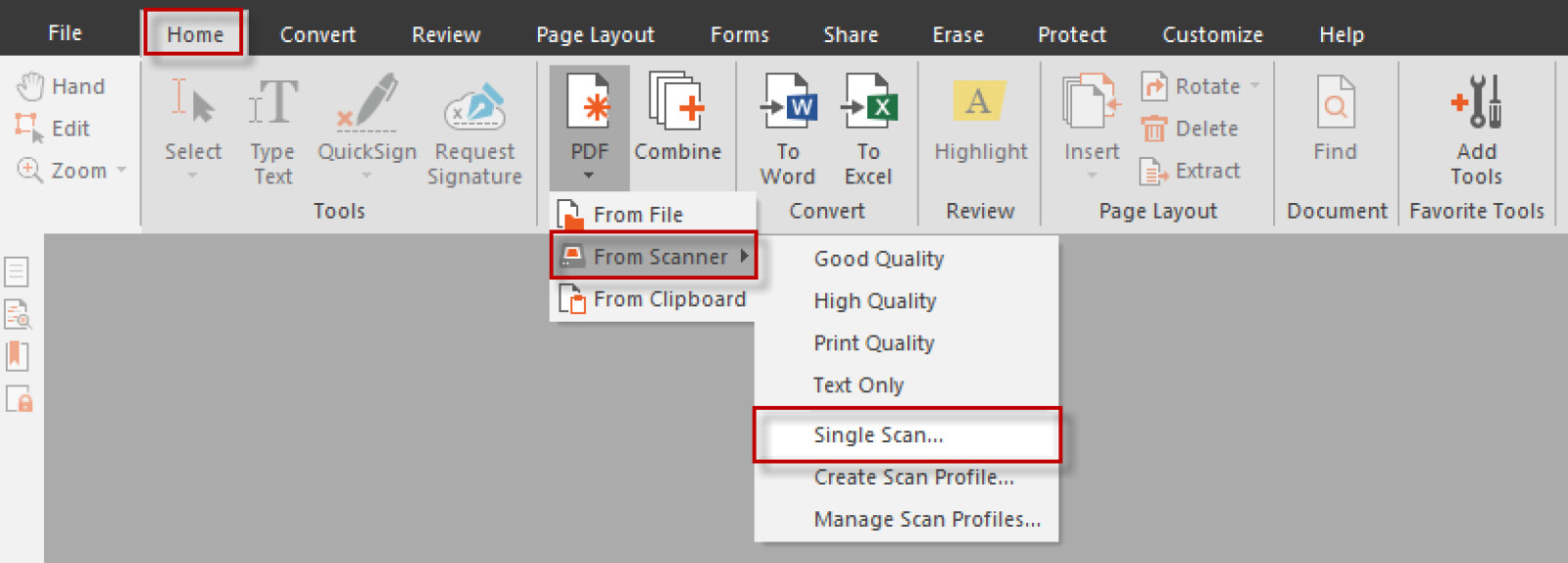Activate the Edit tool
1568x563 pixels.
(x=53, y=128)
